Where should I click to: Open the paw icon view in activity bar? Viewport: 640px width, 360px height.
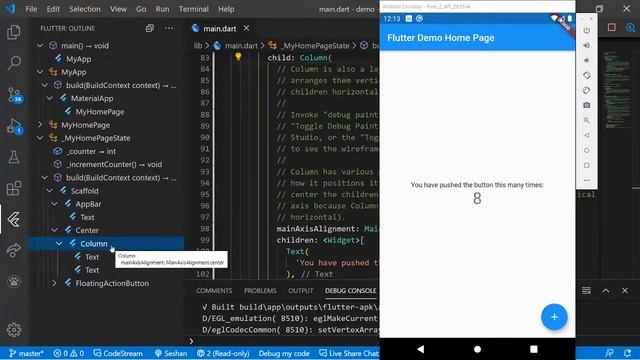point(14,281)
